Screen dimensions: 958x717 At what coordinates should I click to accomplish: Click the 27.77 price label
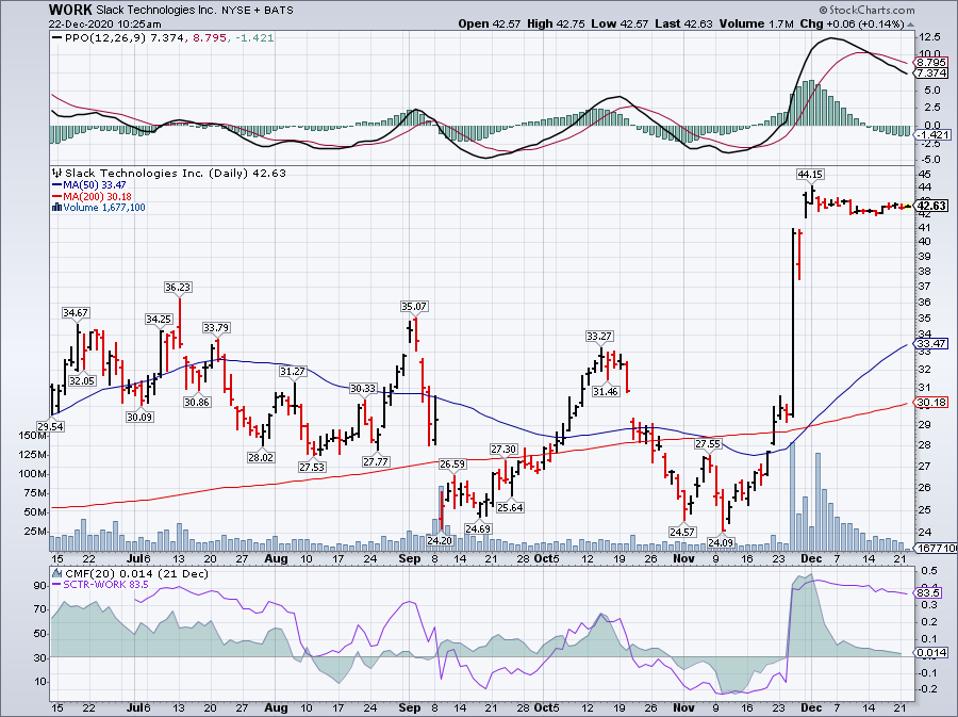tap(376, 462)
